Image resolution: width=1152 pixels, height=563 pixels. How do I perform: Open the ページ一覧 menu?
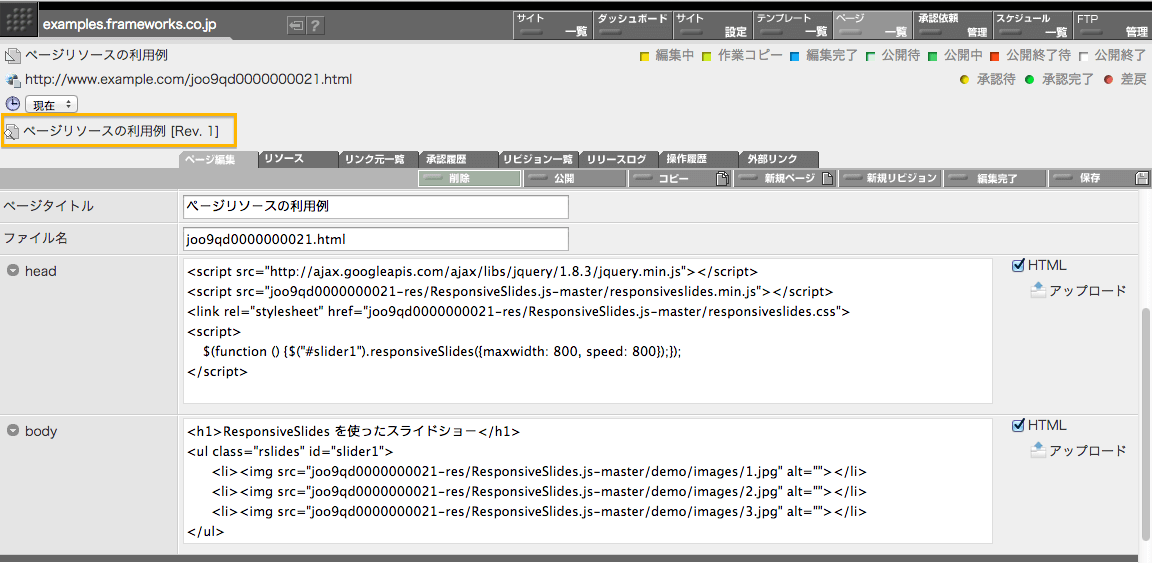(872, 25)
